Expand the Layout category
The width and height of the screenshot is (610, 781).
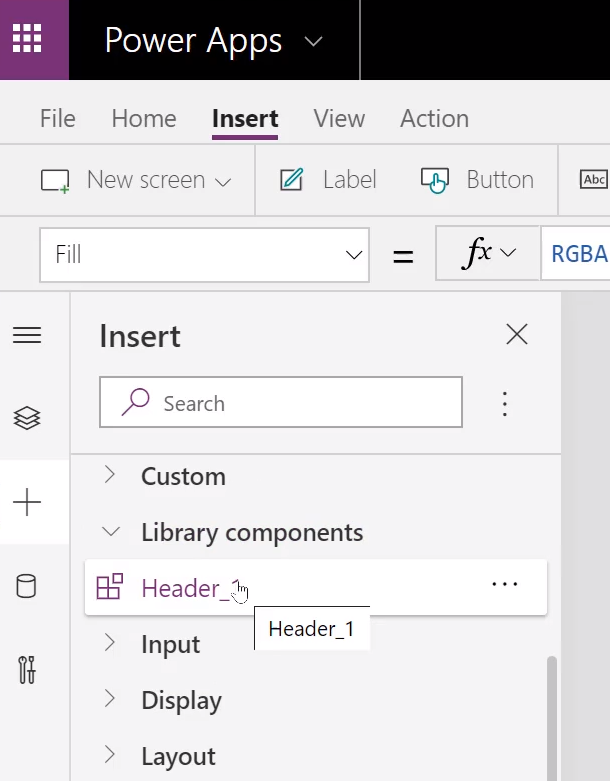(x=111, y=755)
